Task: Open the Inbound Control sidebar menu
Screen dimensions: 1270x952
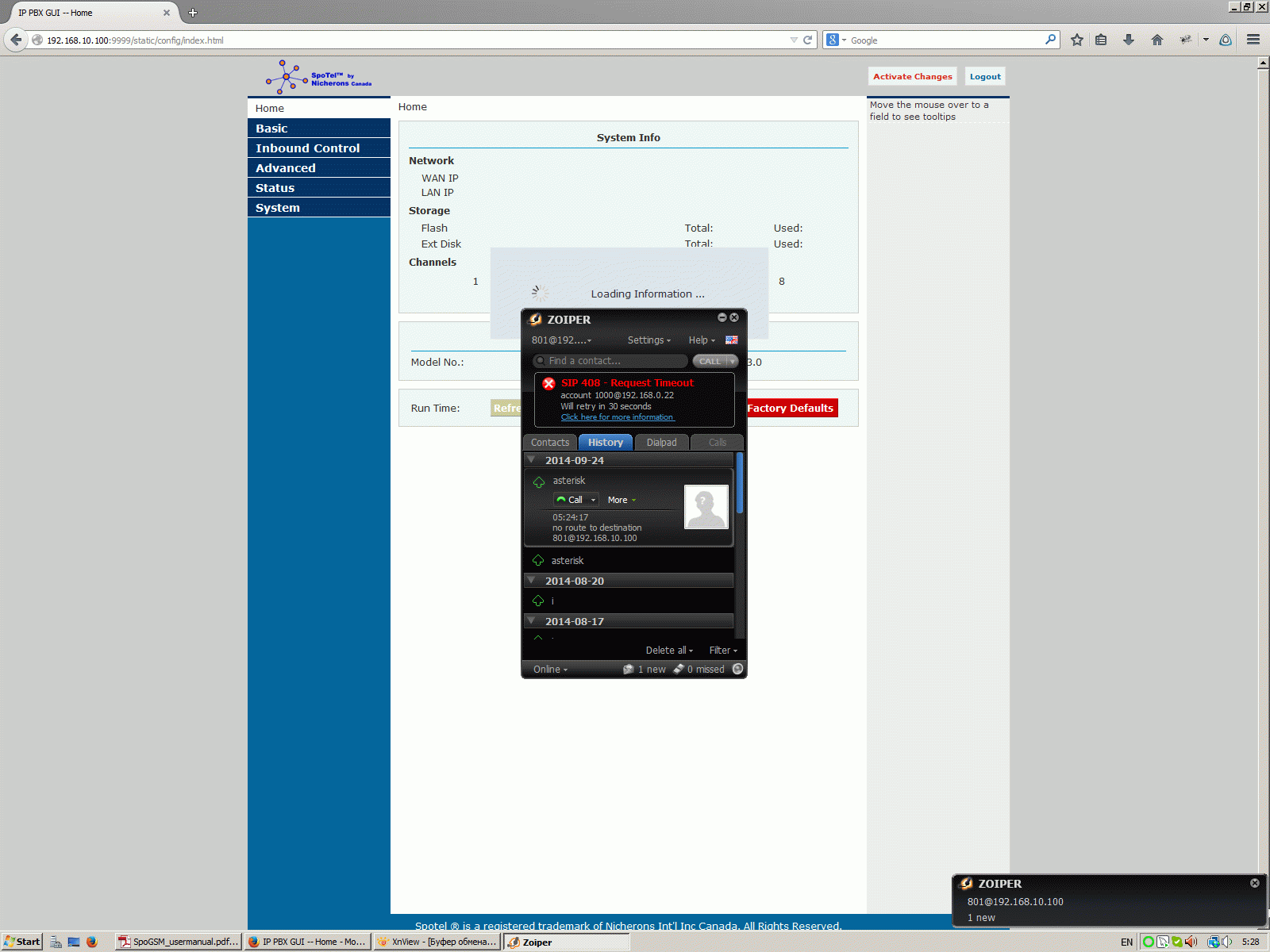Action: point(319,148)
